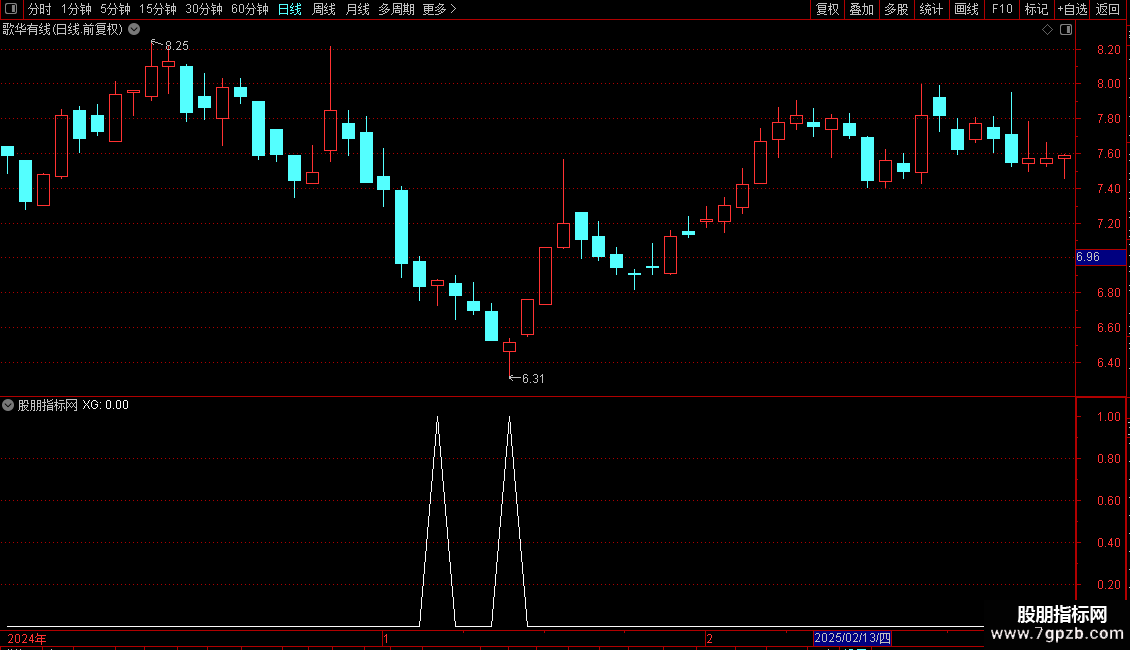Select the 15分钟 period
This screenshot has height=650, width=1130.
pyautogui.click(x=157, y=9)
